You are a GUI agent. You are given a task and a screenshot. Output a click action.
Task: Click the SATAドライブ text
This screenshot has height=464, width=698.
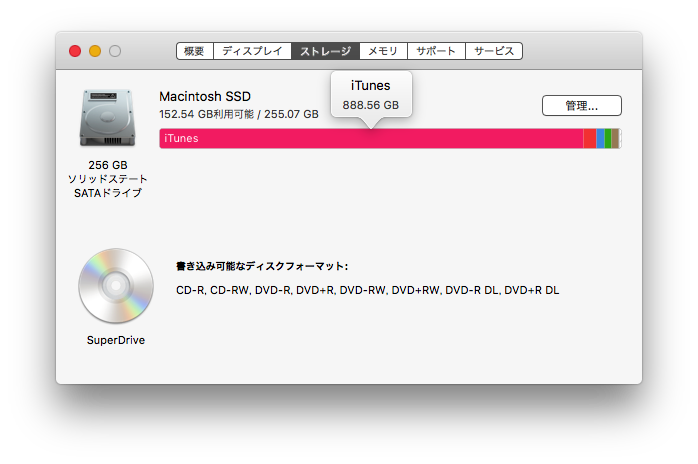pos(108,193)
